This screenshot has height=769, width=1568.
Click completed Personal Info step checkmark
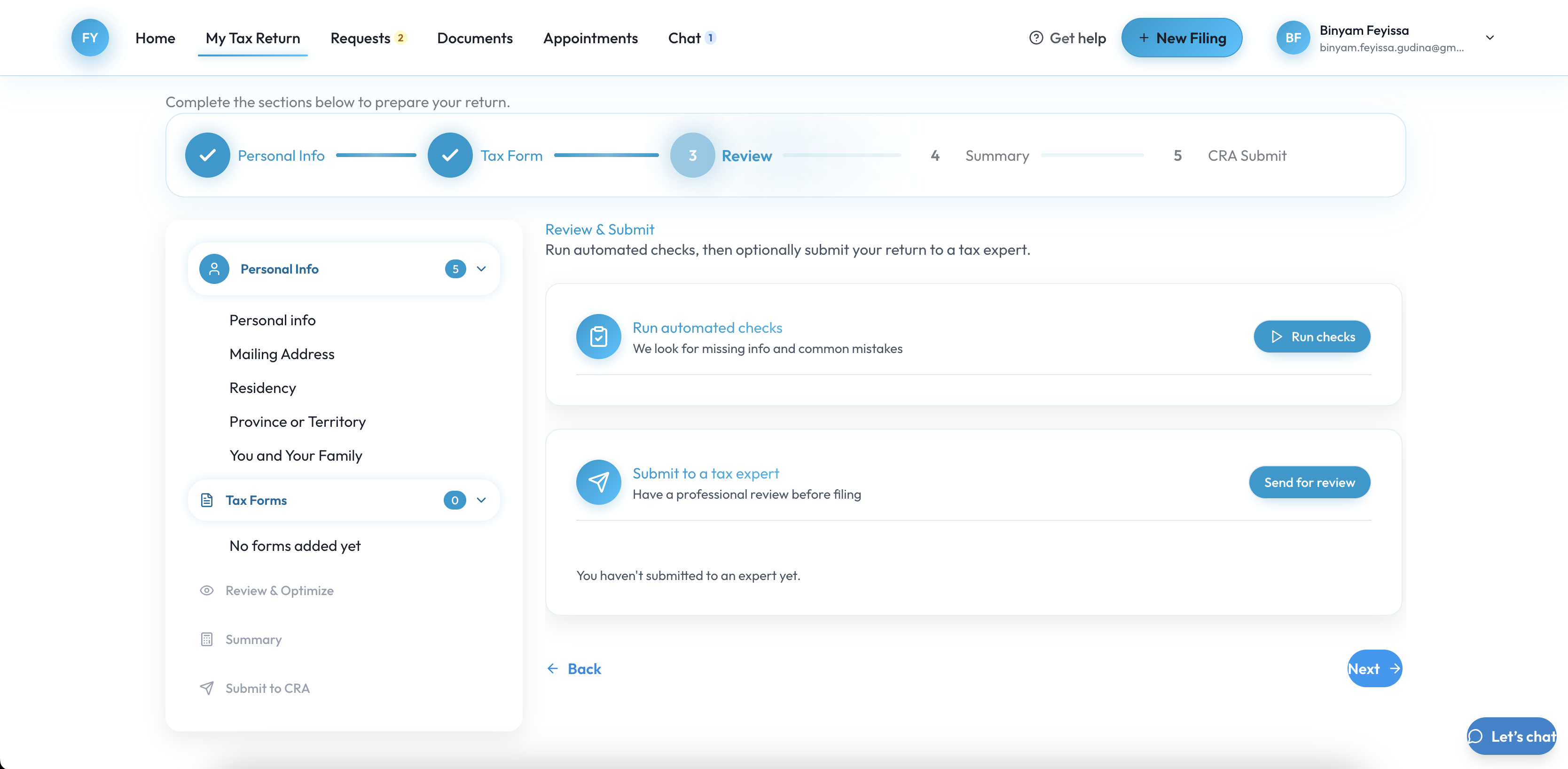point(208,155)
